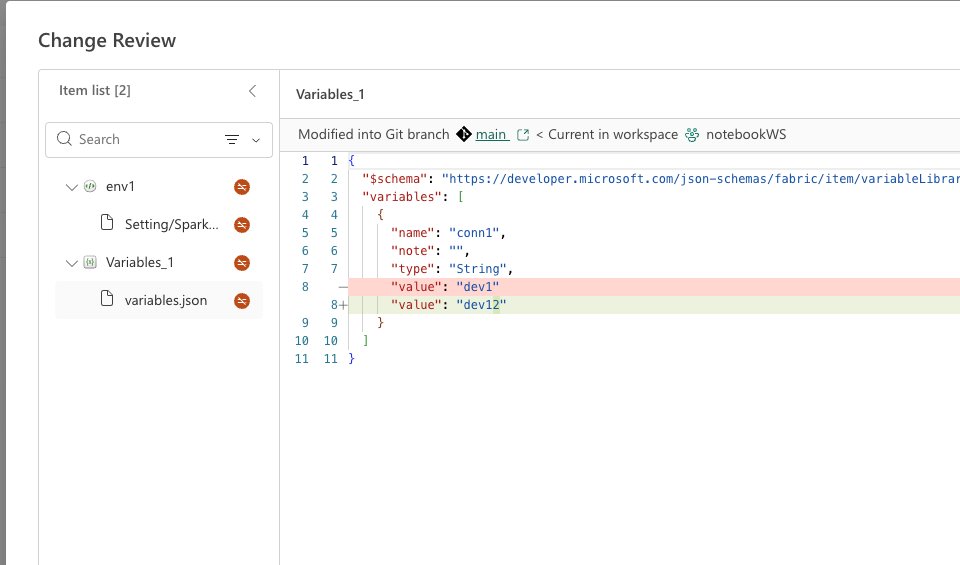
Task: Click the minus marker on deleted line 8
Action: (x=343, y=287)
